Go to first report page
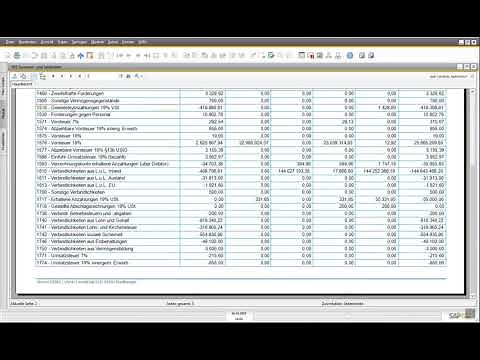480x360 pixels. [53, 76]
